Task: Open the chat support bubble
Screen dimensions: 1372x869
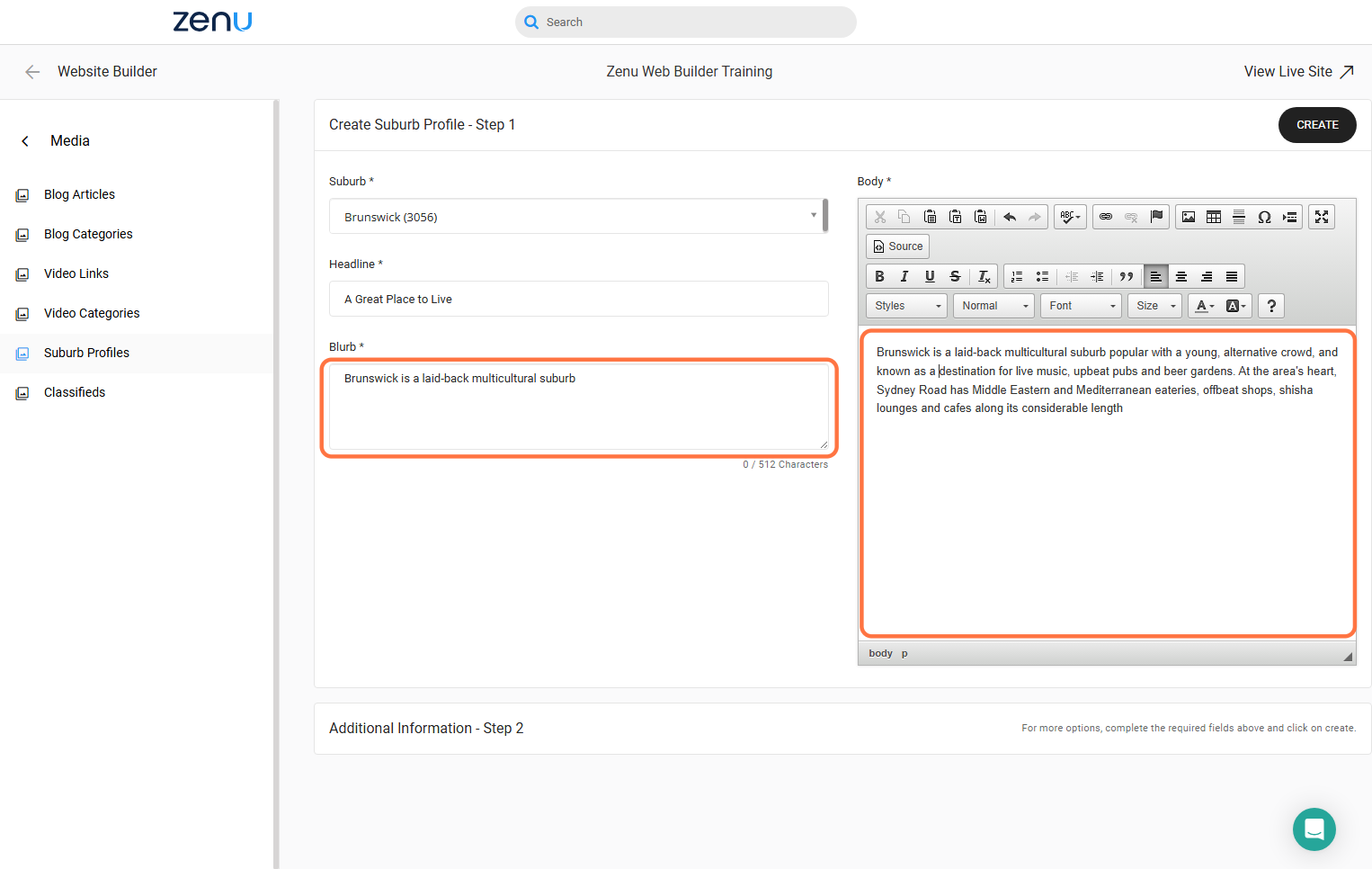Action: (x=1314, y=829)
